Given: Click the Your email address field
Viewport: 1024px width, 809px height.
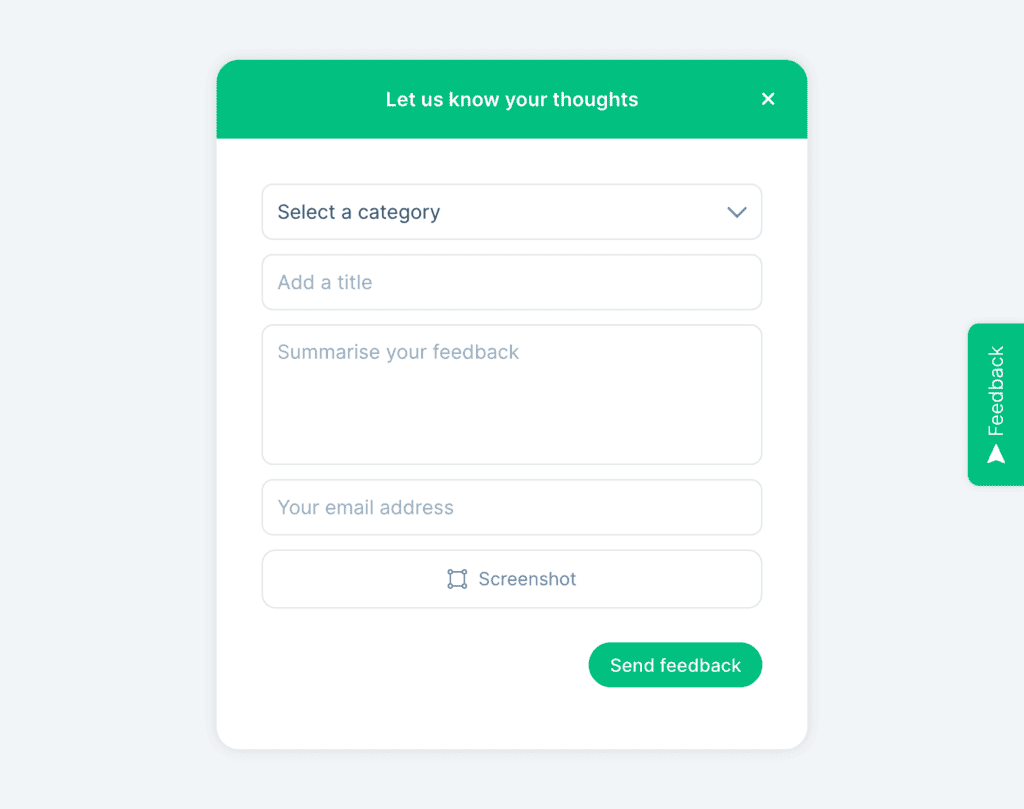Looking at the screenshot, I should coord(512,507).
